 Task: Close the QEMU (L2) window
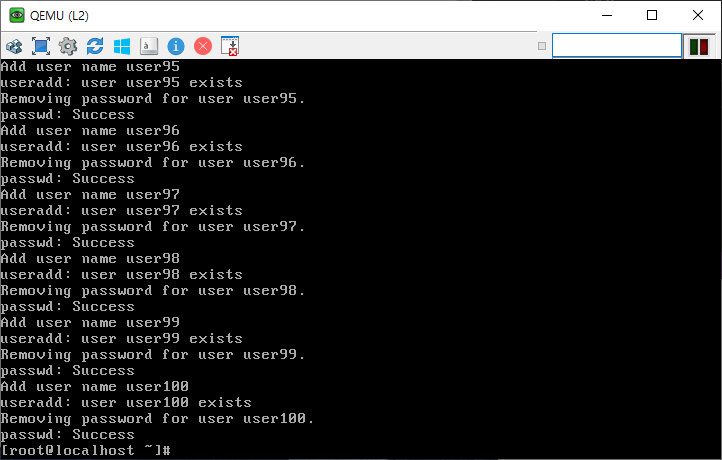[698, 15]
